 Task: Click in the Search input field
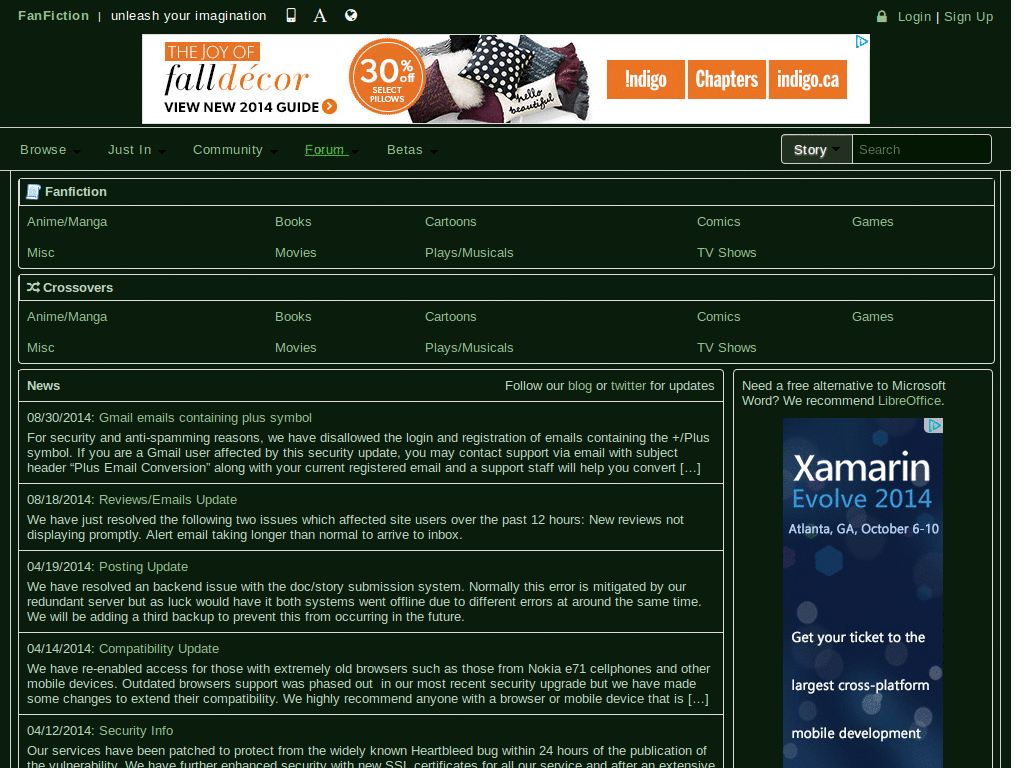(921, 150)
